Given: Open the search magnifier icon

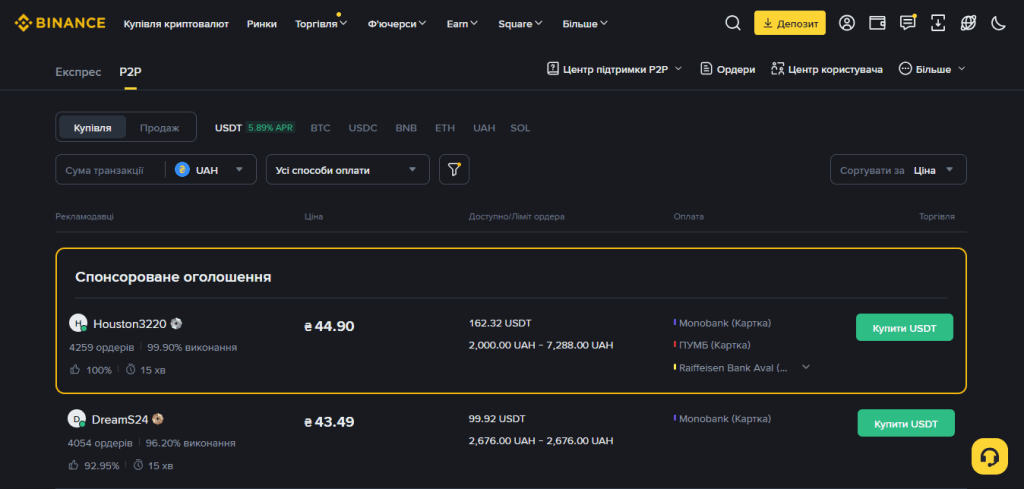Looking at the screenshot, I should 733,23.
